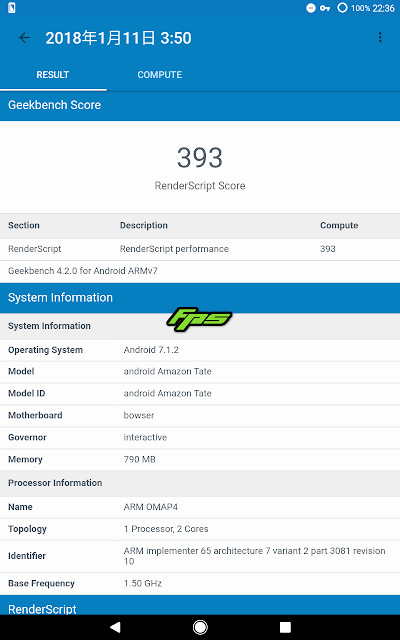The image size is (400, 640).
Task: Tap the Description column header
Action: click(x=144, y=225)
